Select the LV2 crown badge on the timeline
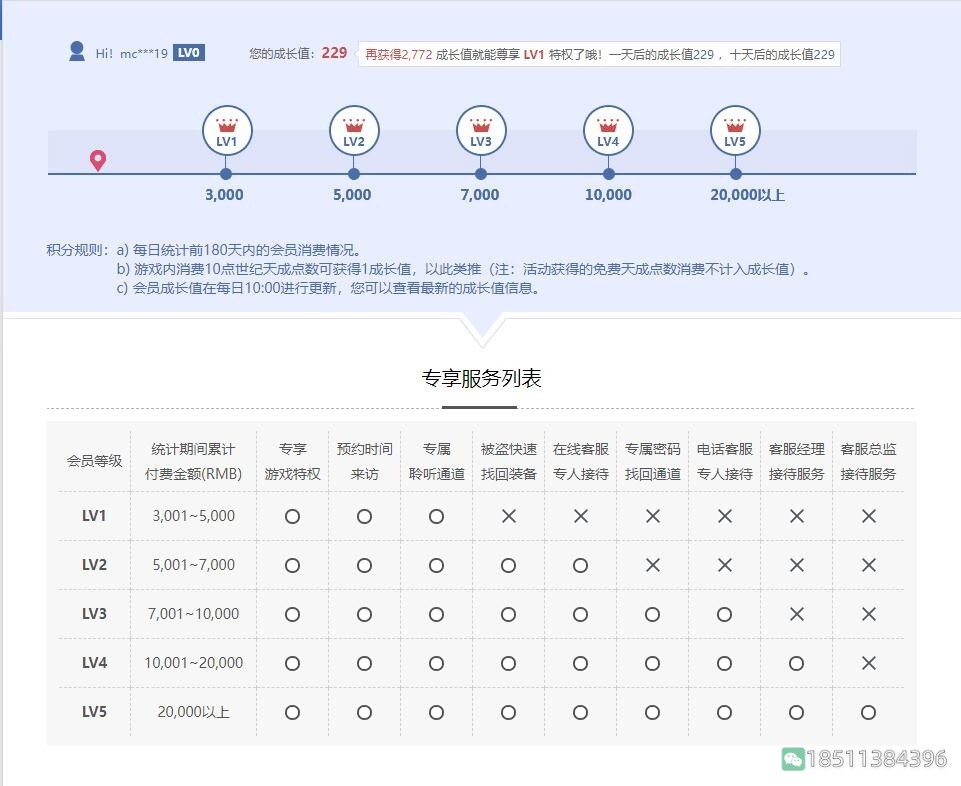Image resolution: width=961 pixels, height=786 pixels. tap(353, 128)
